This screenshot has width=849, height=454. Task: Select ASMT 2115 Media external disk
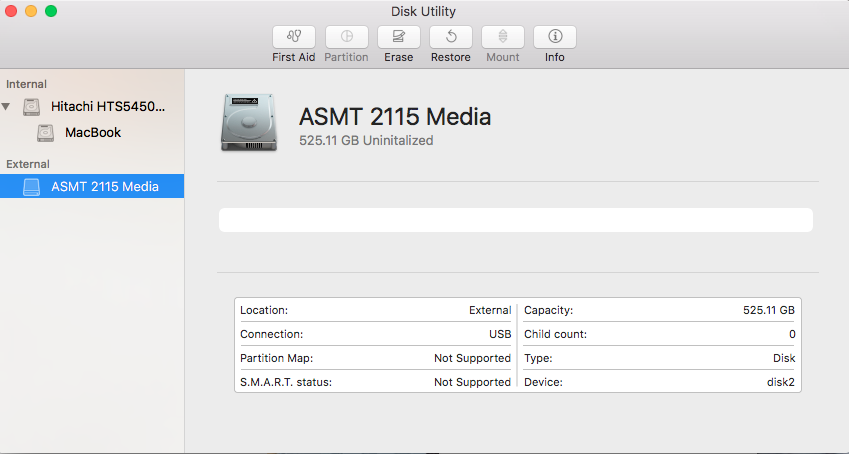104,186
